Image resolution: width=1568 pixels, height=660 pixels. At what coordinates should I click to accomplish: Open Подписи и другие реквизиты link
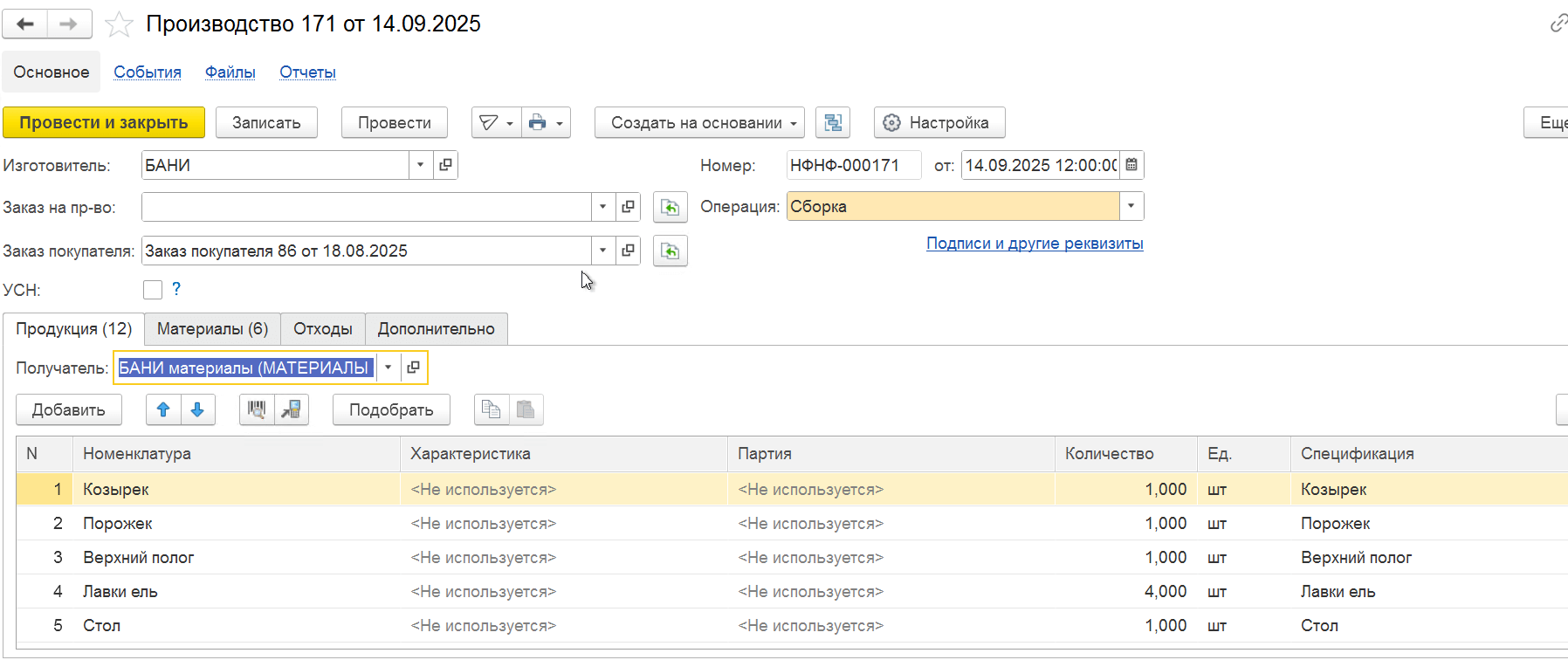click(1035, 244)
